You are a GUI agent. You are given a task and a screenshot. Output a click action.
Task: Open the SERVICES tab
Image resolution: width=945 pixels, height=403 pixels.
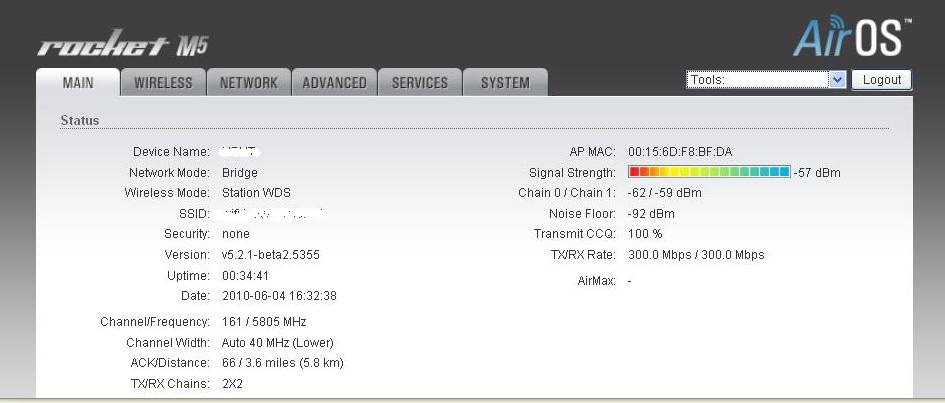[x=420, y=83]
